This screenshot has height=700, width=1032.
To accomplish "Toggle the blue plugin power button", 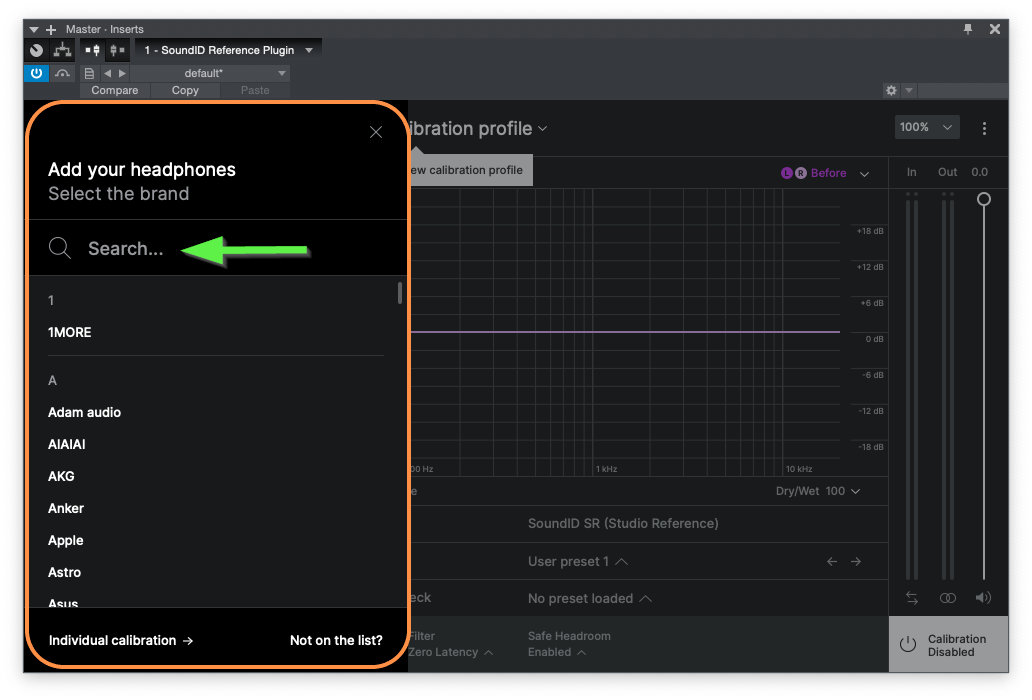I will coord(36,73).
